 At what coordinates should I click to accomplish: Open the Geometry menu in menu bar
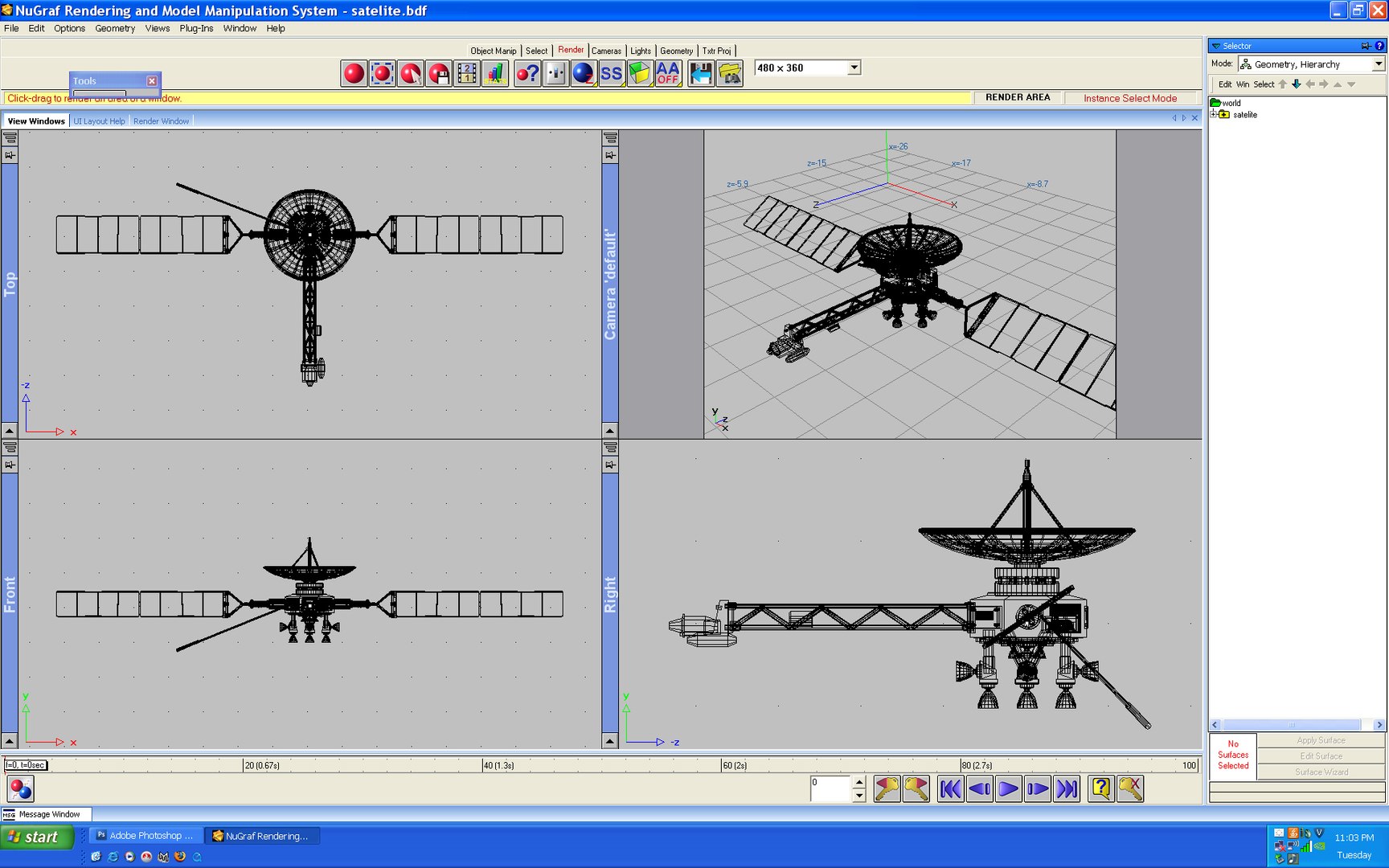tap(115, 28)
